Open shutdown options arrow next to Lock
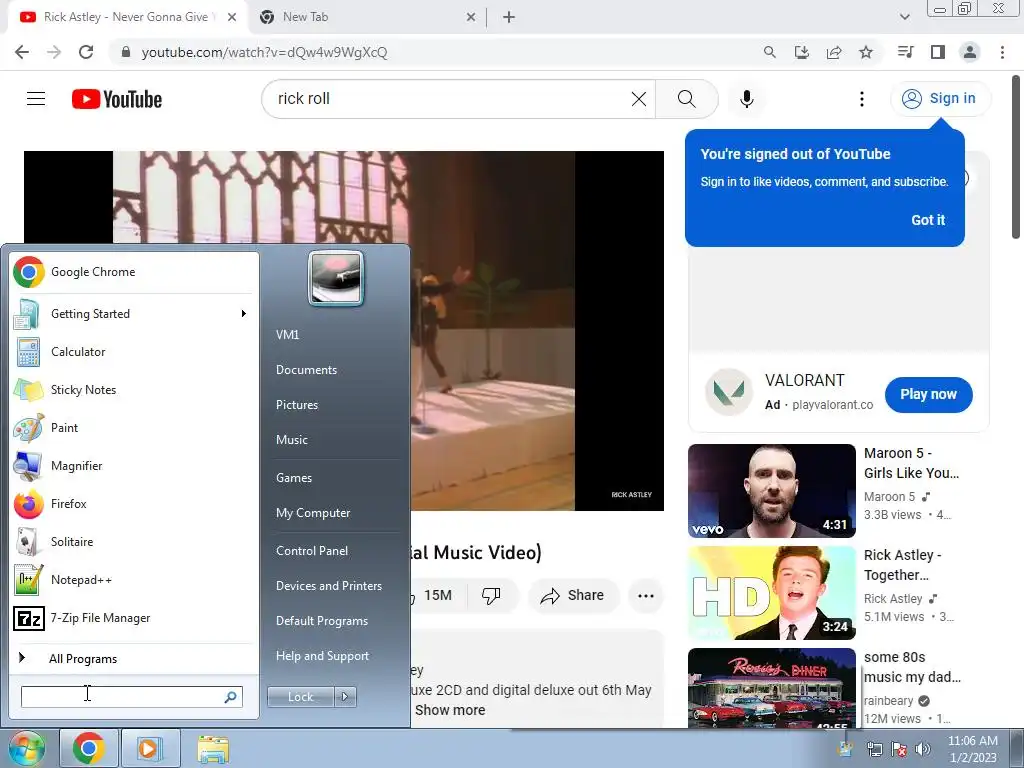The height and width of the screenshot is (768, 1024). pyautogui.click(x=345, y=697)
